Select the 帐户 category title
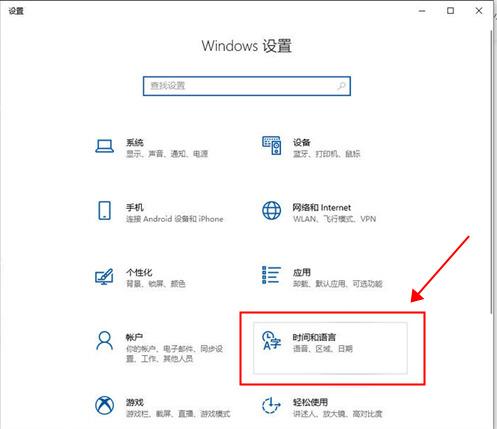Viewport: 497px width, 429px height. (x=135, y=337)
